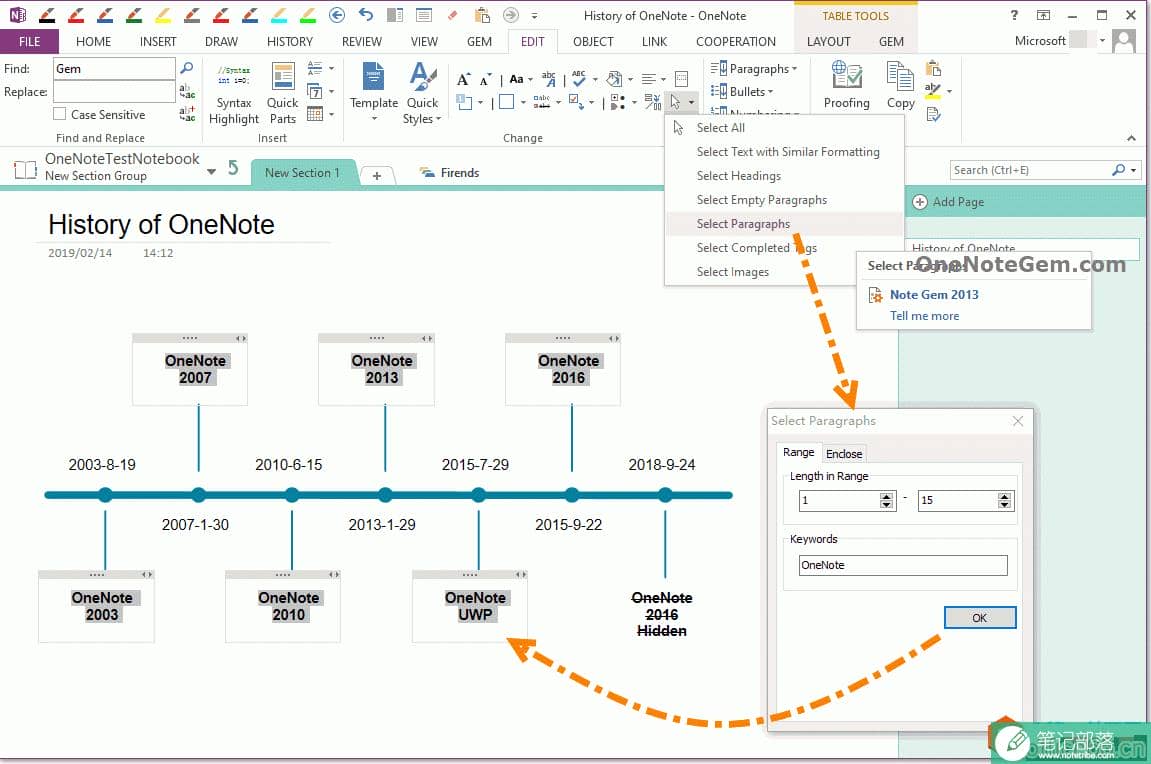
Task: Switch to the Enclose tab in dialog
Action: click(844, 454)
